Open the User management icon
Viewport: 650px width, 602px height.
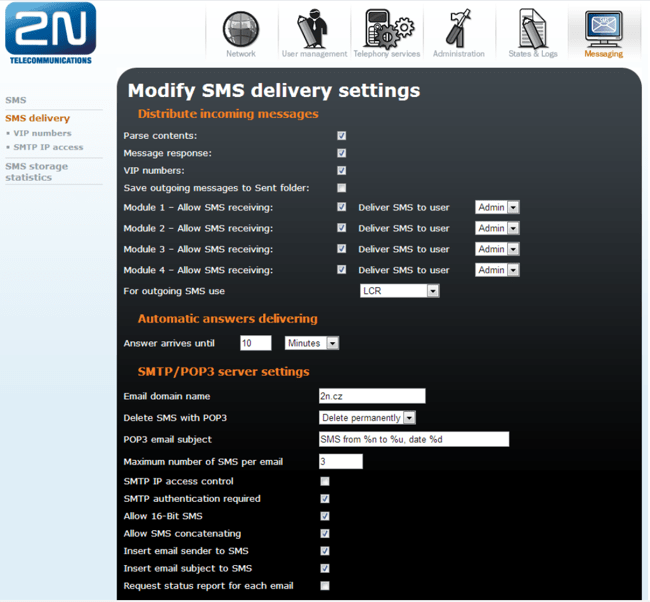point(312,28)
